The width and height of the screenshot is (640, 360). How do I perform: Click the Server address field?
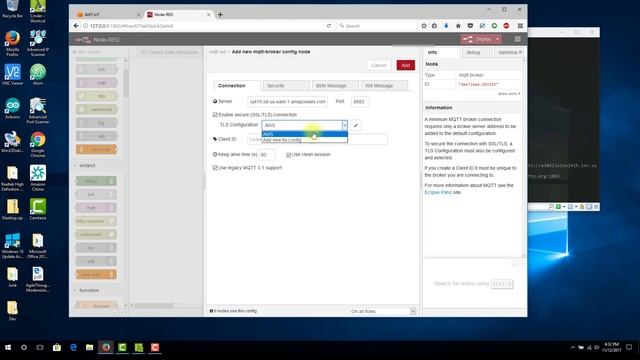click(287, 102)
